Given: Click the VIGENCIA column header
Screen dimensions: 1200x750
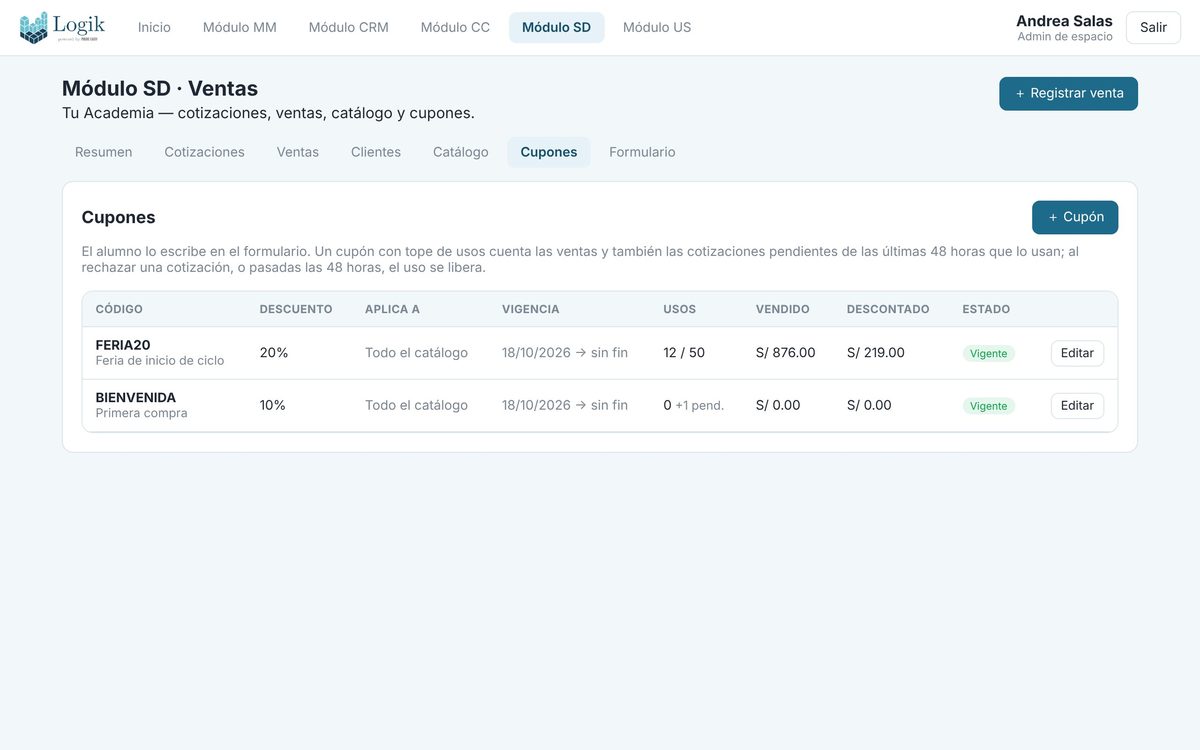Looking at the screenshot, I should [x=531, y=309].
